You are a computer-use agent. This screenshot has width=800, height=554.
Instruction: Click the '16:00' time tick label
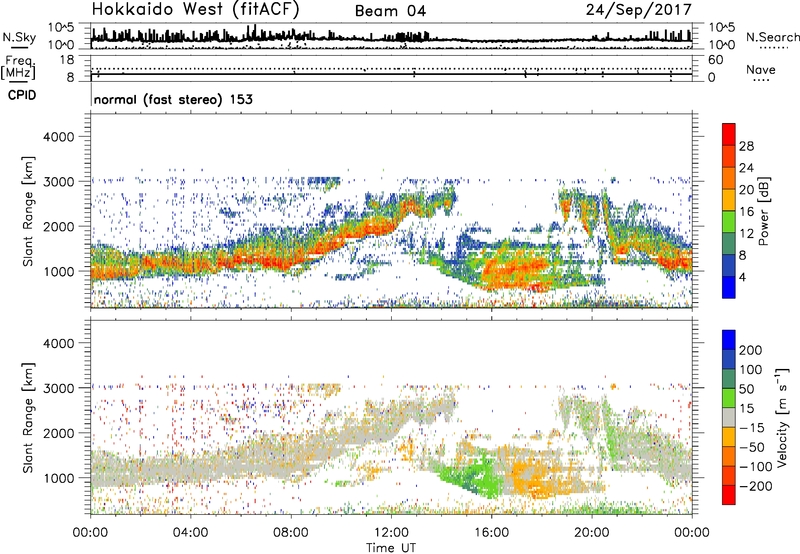pos(491,533)
